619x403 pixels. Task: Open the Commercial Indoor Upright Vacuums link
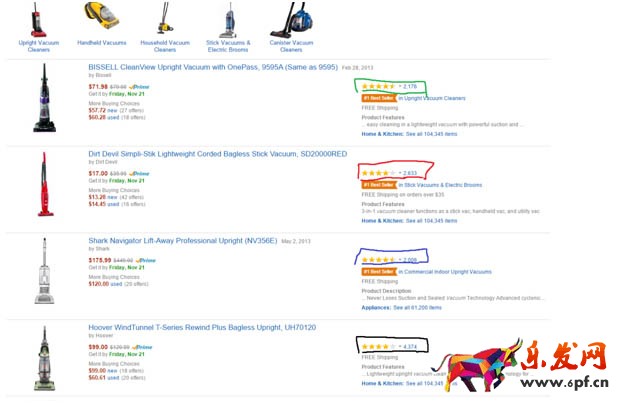coord(446,271)
